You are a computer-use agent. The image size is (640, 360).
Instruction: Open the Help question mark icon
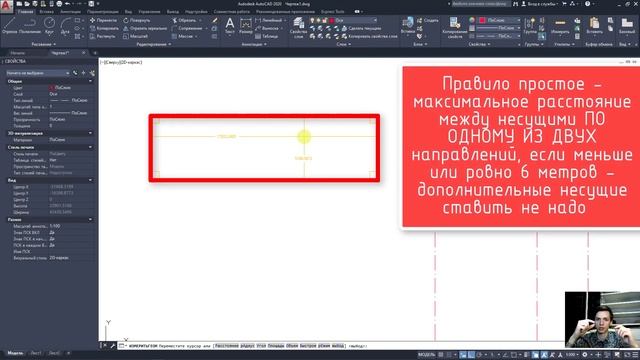(x=587, y=4)
